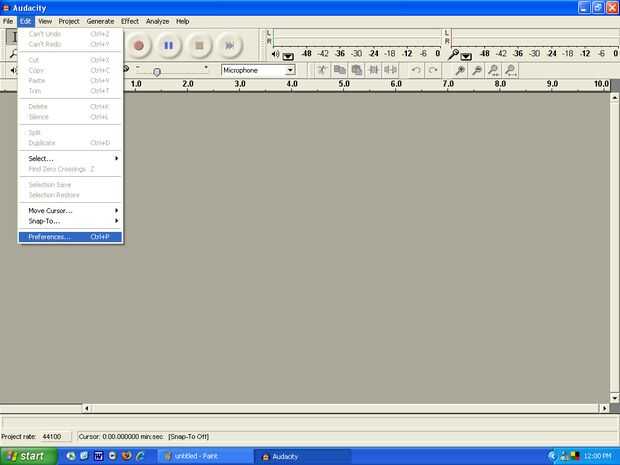
Task: Click the output speaker meter icon
Action: pos(276,54)
